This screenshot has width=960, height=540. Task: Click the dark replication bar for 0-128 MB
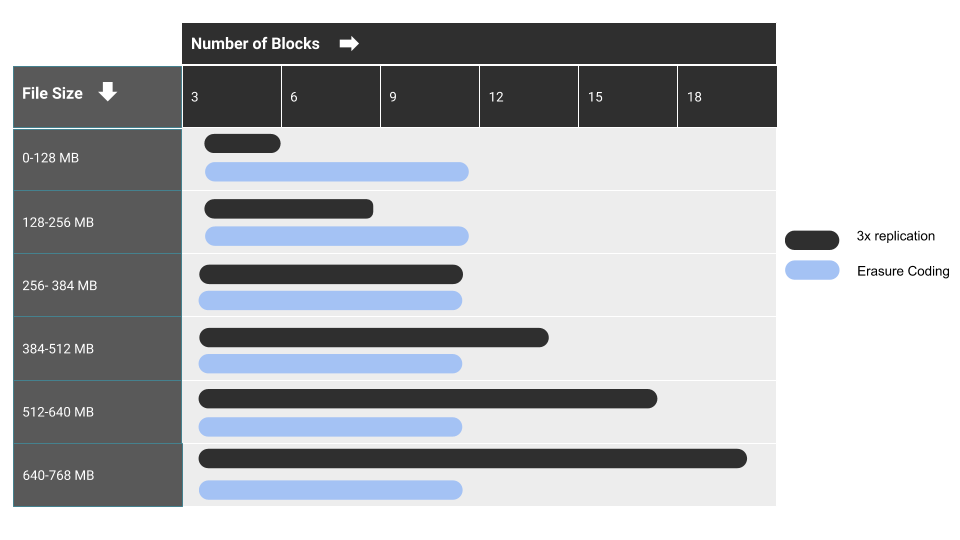tap(242, 144)
